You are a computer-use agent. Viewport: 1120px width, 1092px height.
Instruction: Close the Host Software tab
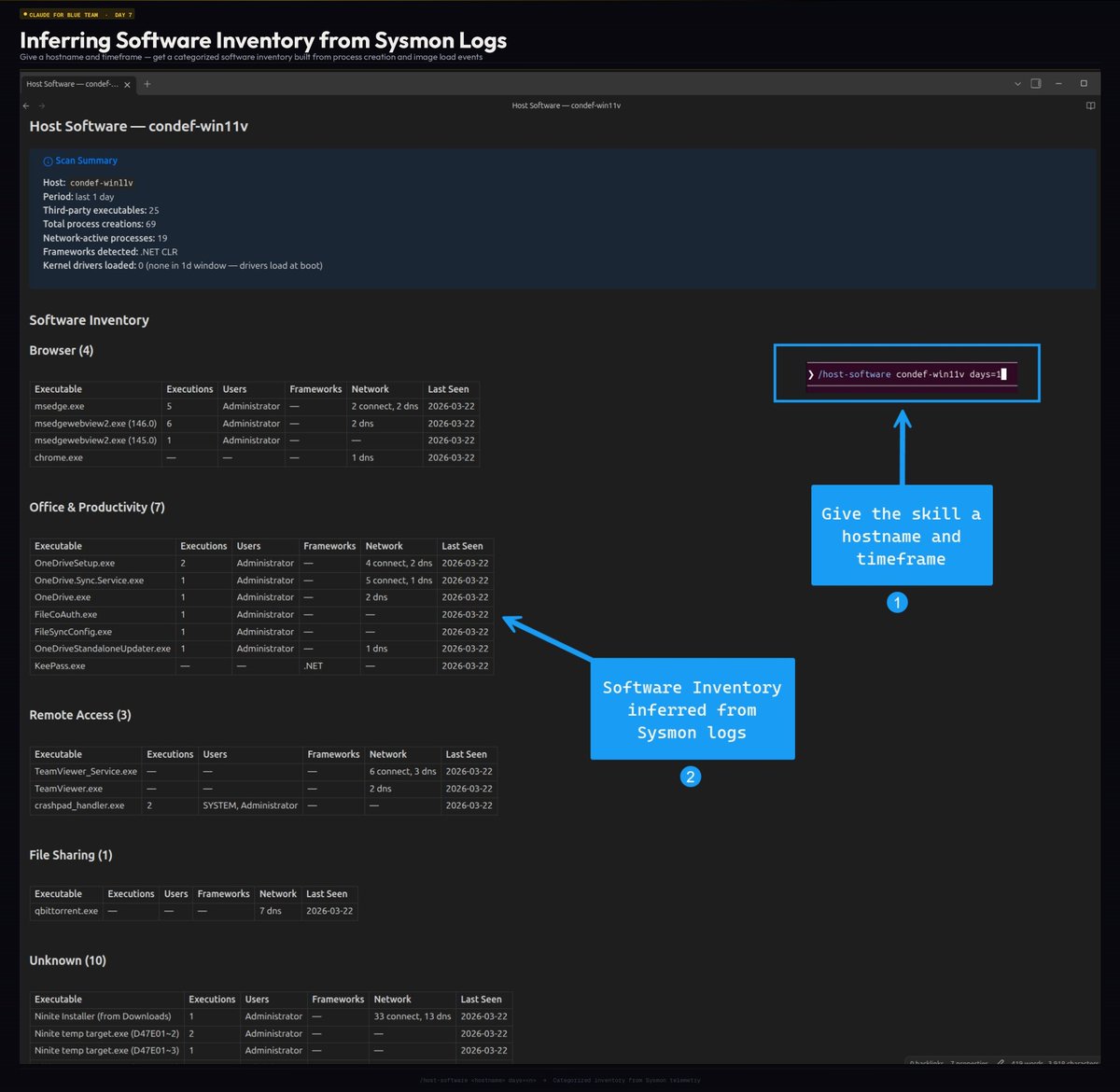coord(127,84)
